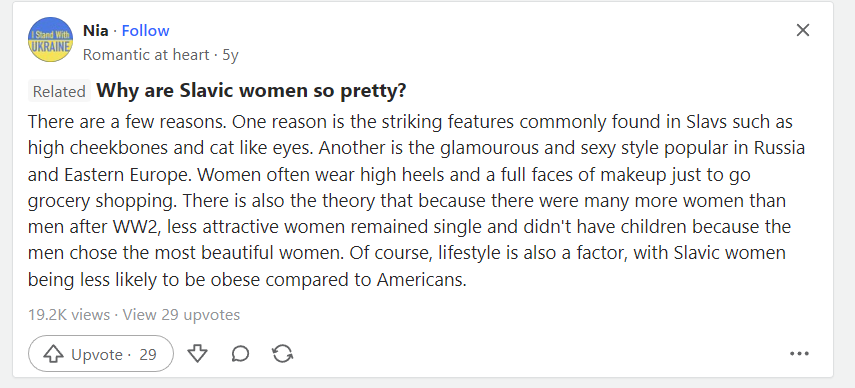Open comments via the speech bubble icon

240,354
